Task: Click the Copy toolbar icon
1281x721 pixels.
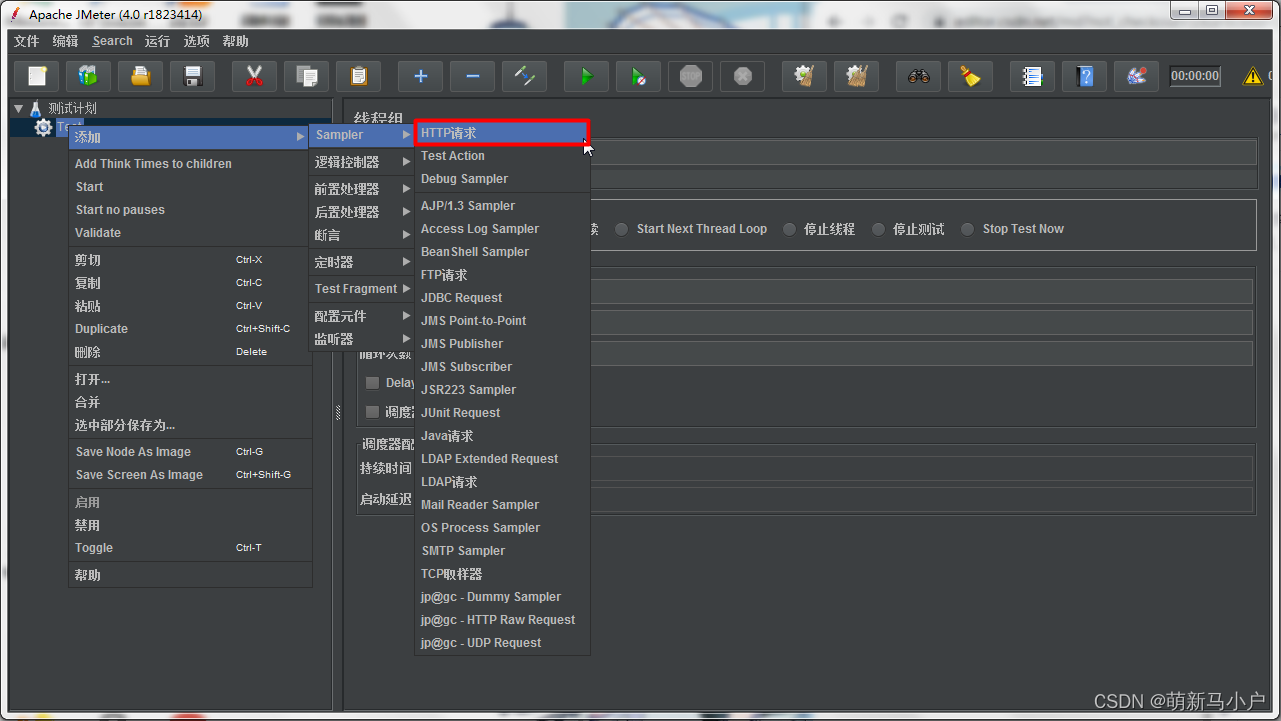Action: coord(306,76)
